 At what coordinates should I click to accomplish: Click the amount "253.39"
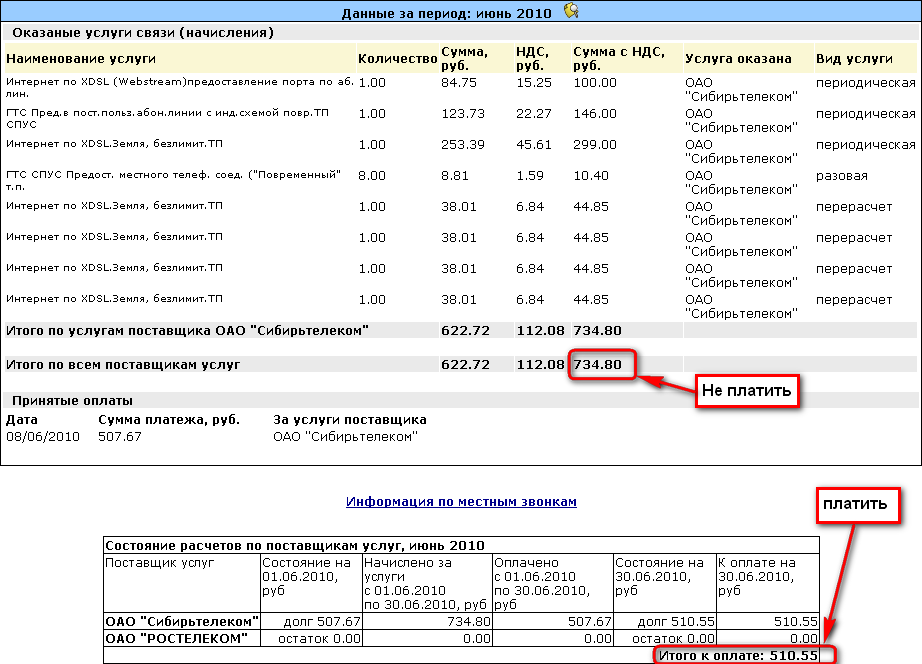[x=463, y=145]
